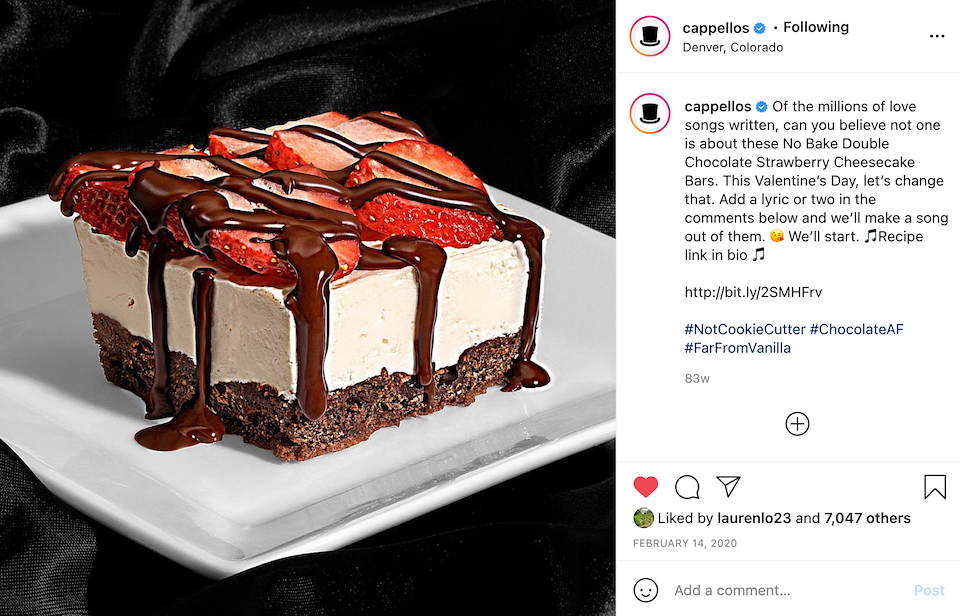Save post with the bookmark icon
Image resolution: width=960 pixels, height=616 pixels.
[x=935, y=487]
